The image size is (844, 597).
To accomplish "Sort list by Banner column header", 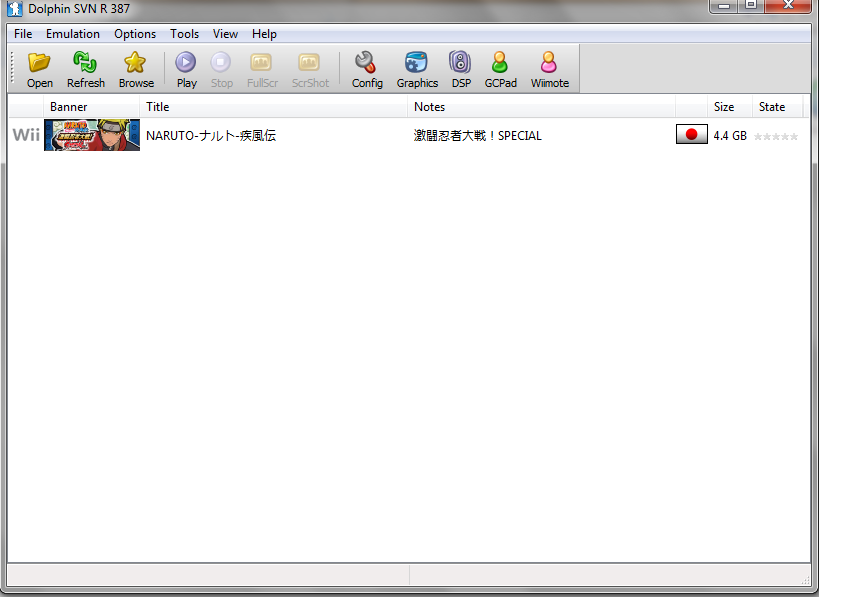I will click(92, 107).
